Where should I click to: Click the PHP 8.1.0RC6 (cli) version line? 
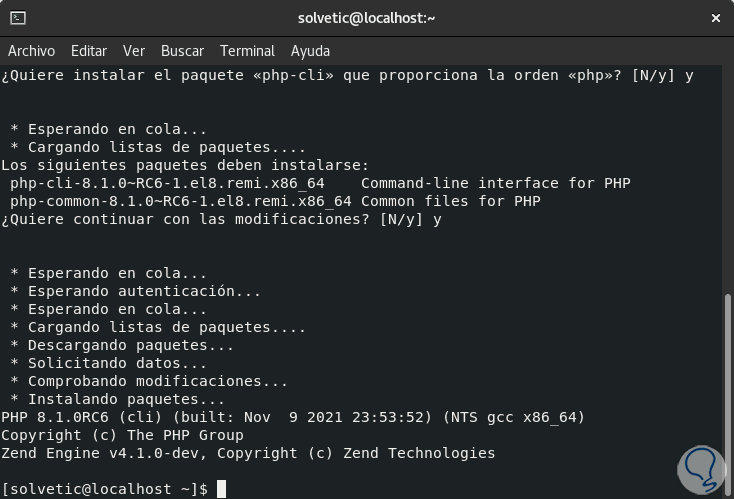coord(292,417)
